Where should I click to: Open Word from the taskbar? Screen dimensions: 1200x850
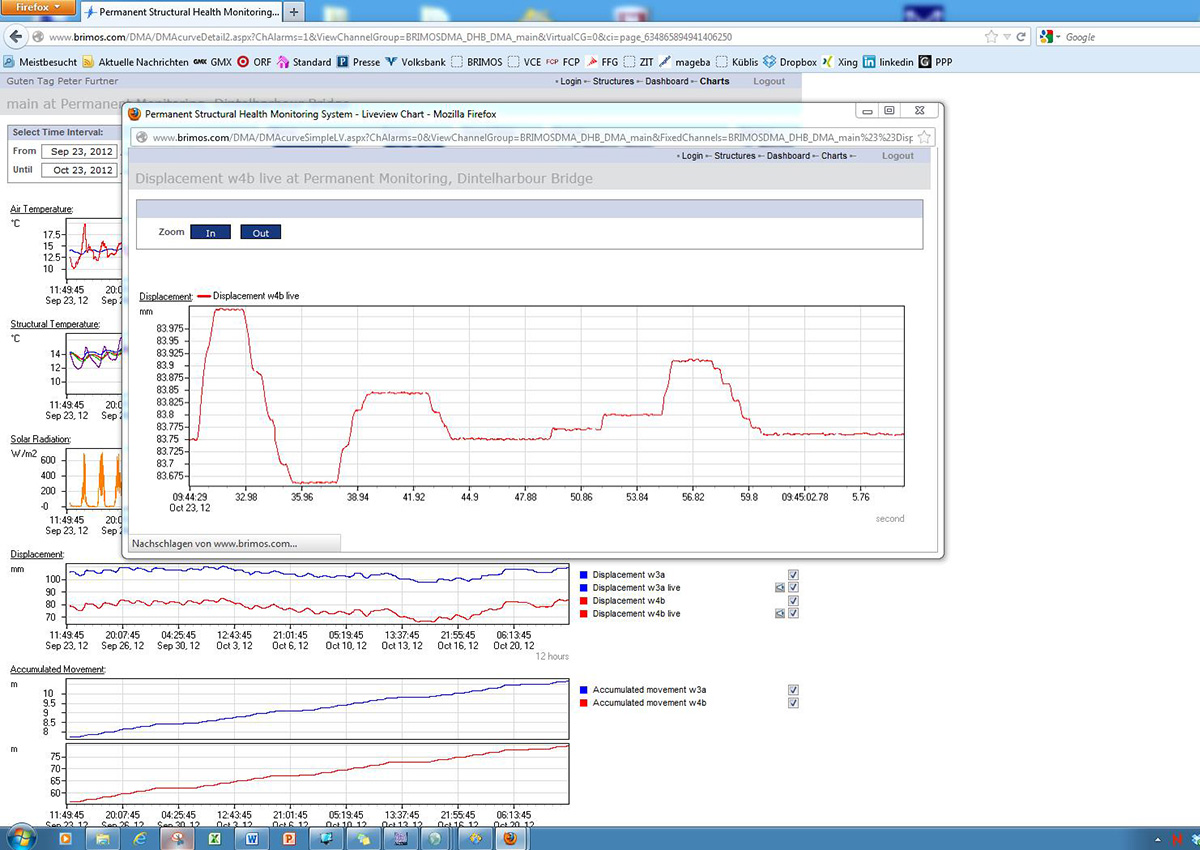(251, 838)
